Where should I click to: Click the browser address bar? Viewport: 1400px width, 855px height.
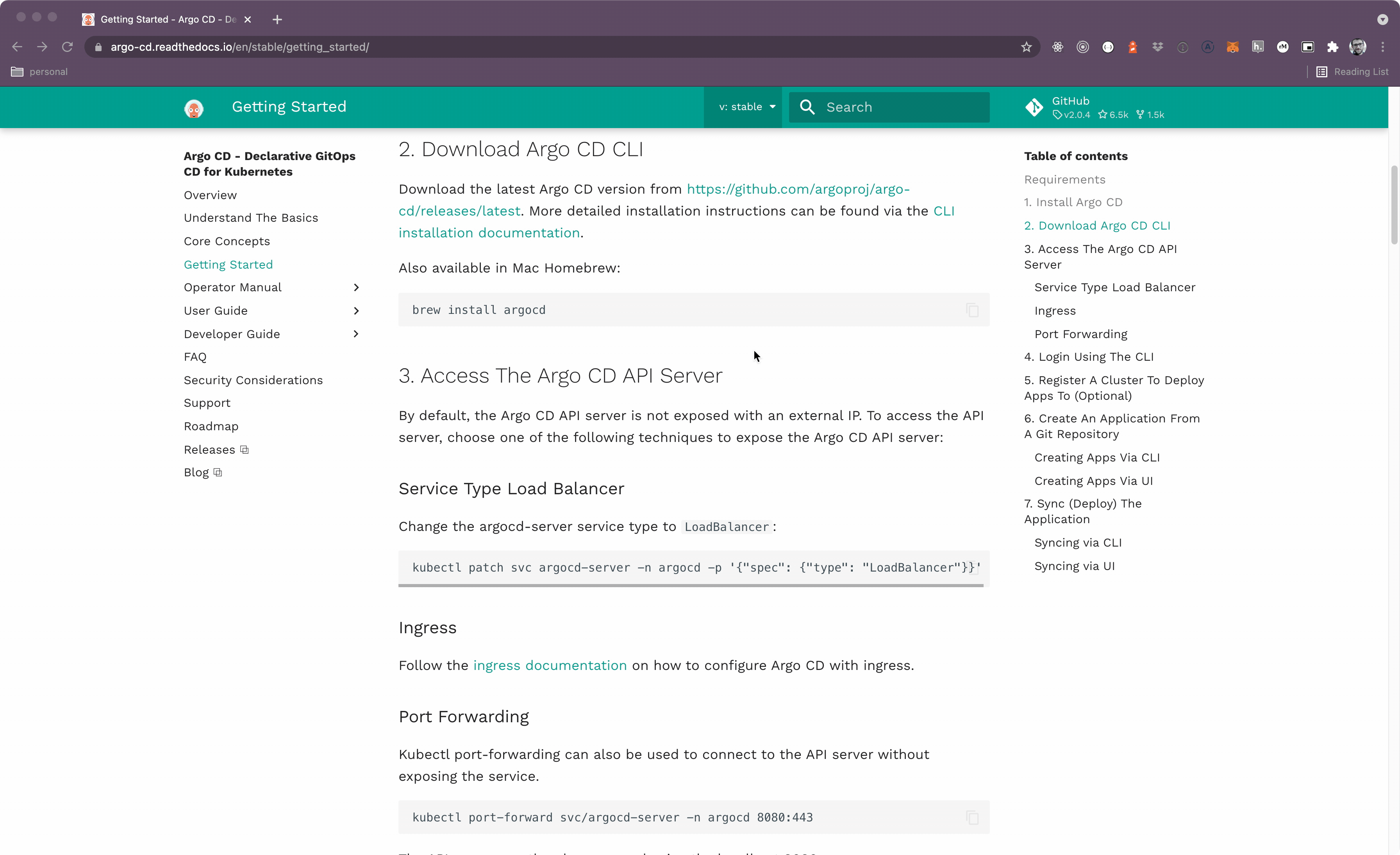[562, 47]
